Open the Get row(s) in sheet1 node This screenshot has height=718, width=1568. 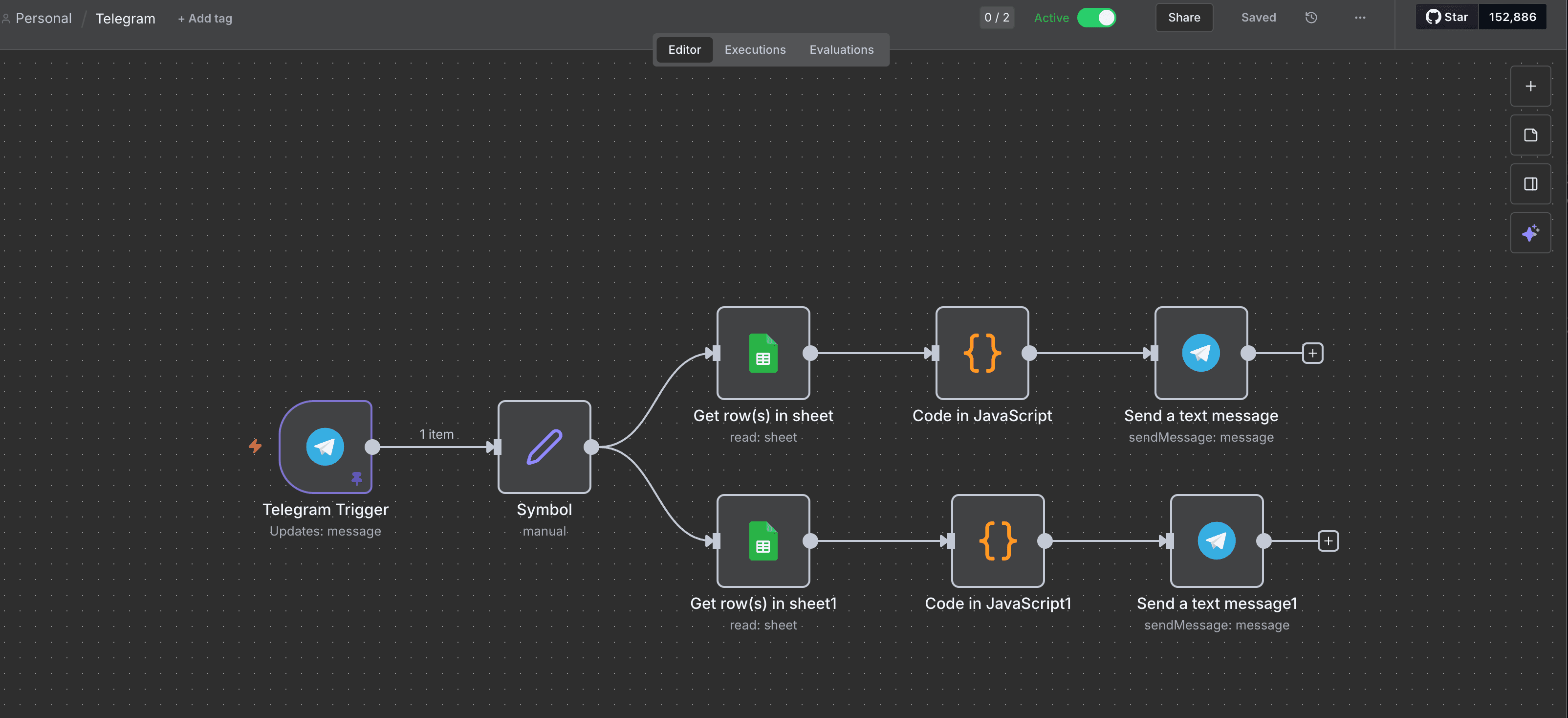point(762,540)
